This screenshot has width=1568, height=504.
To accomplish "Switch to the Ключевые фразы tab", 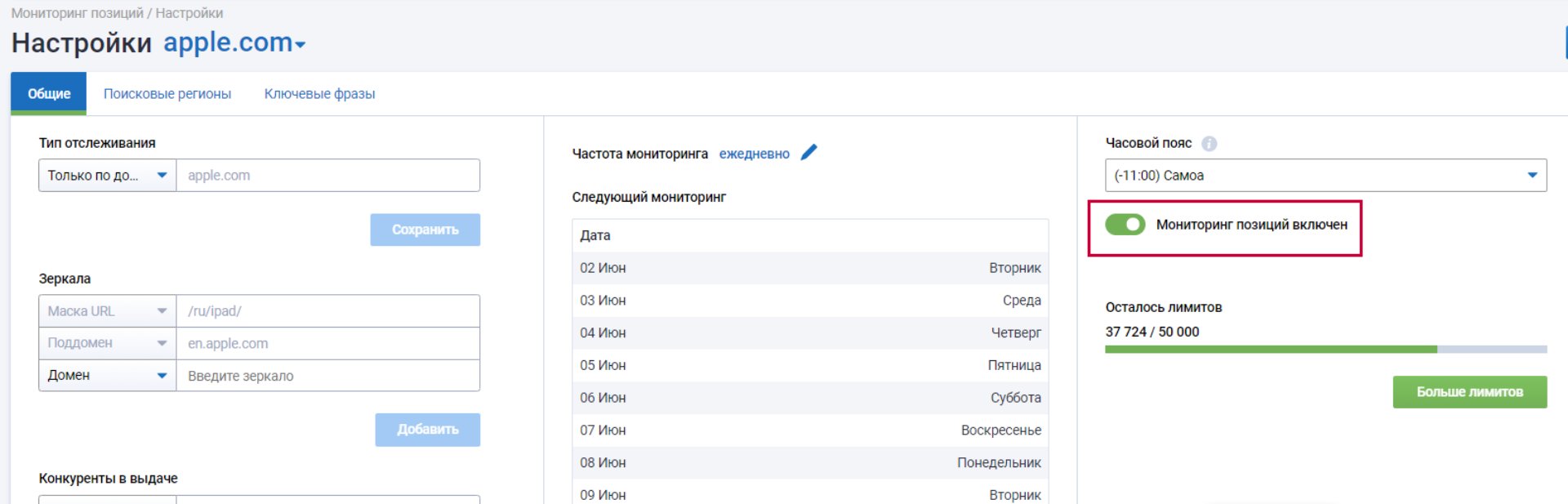I will [x=319, y=94].
